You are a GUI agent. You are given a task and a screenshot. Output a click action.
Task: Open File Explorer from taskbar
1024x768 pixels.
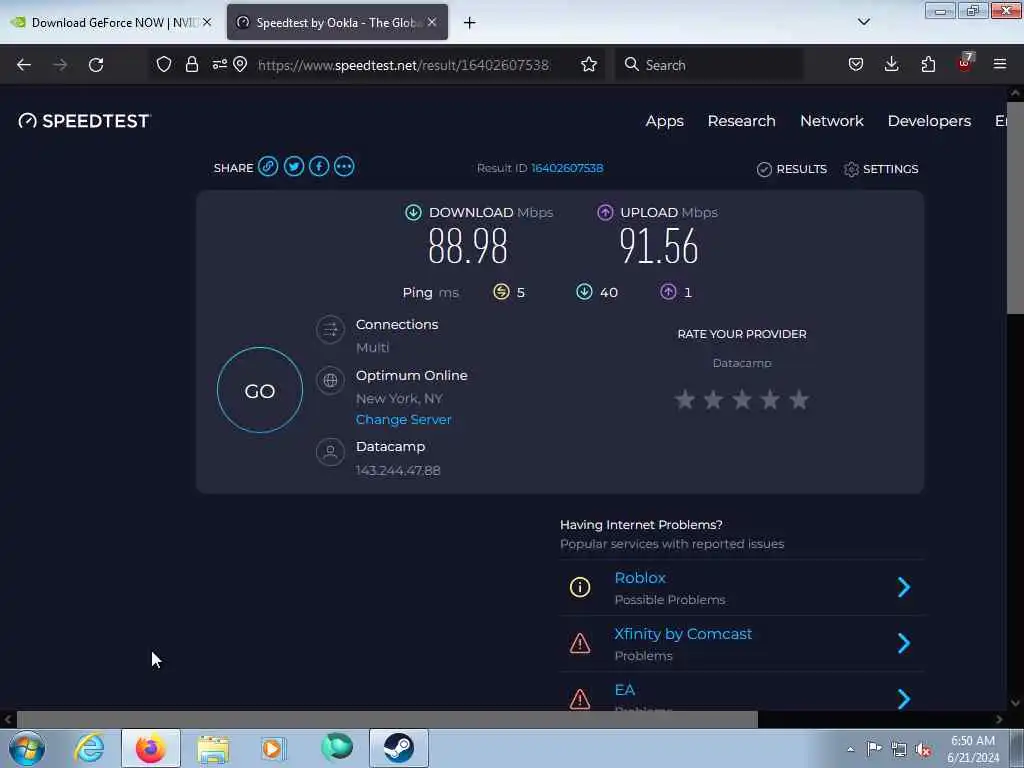point(213,748)
